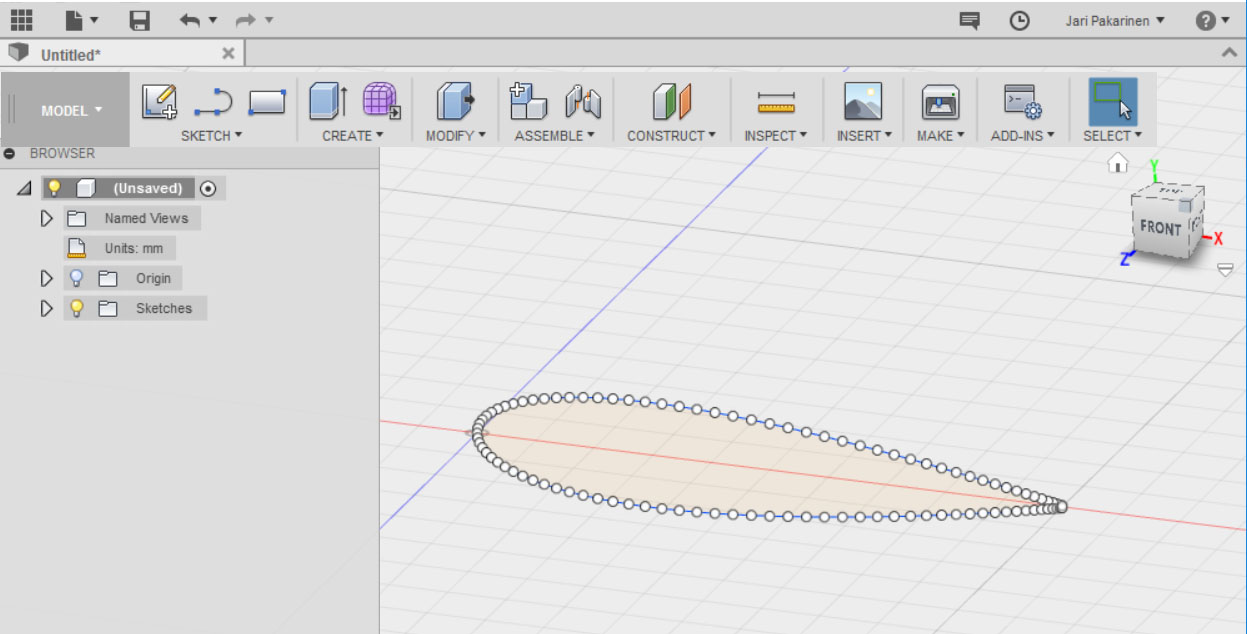Click the Insert image icon
Screen dimensions: 1247x634
(x=863, y=101)
